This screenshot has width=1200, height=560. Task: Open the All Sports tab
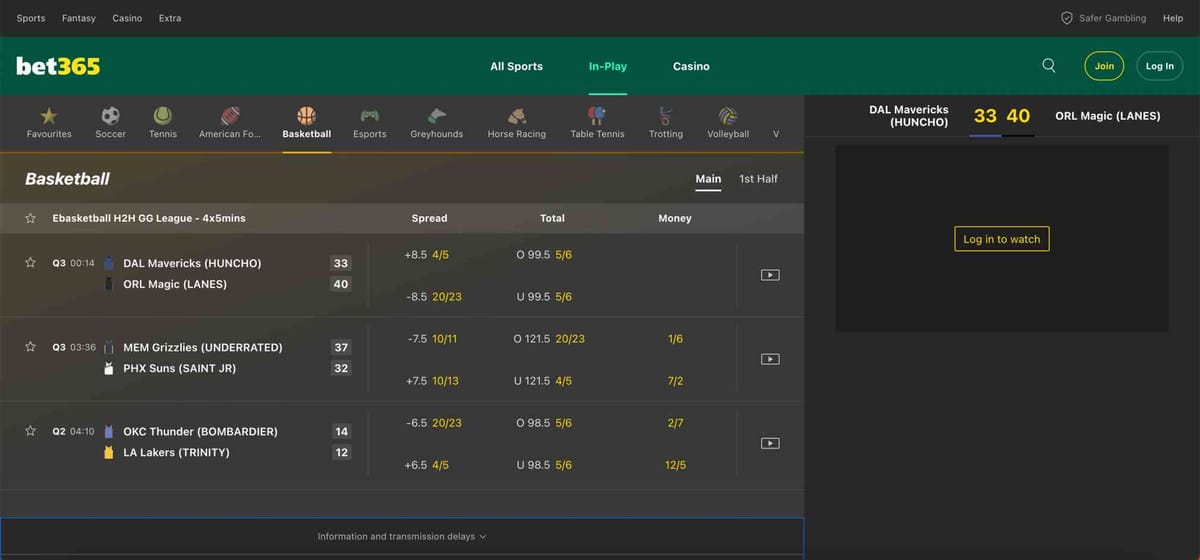[x=516, y=66]
